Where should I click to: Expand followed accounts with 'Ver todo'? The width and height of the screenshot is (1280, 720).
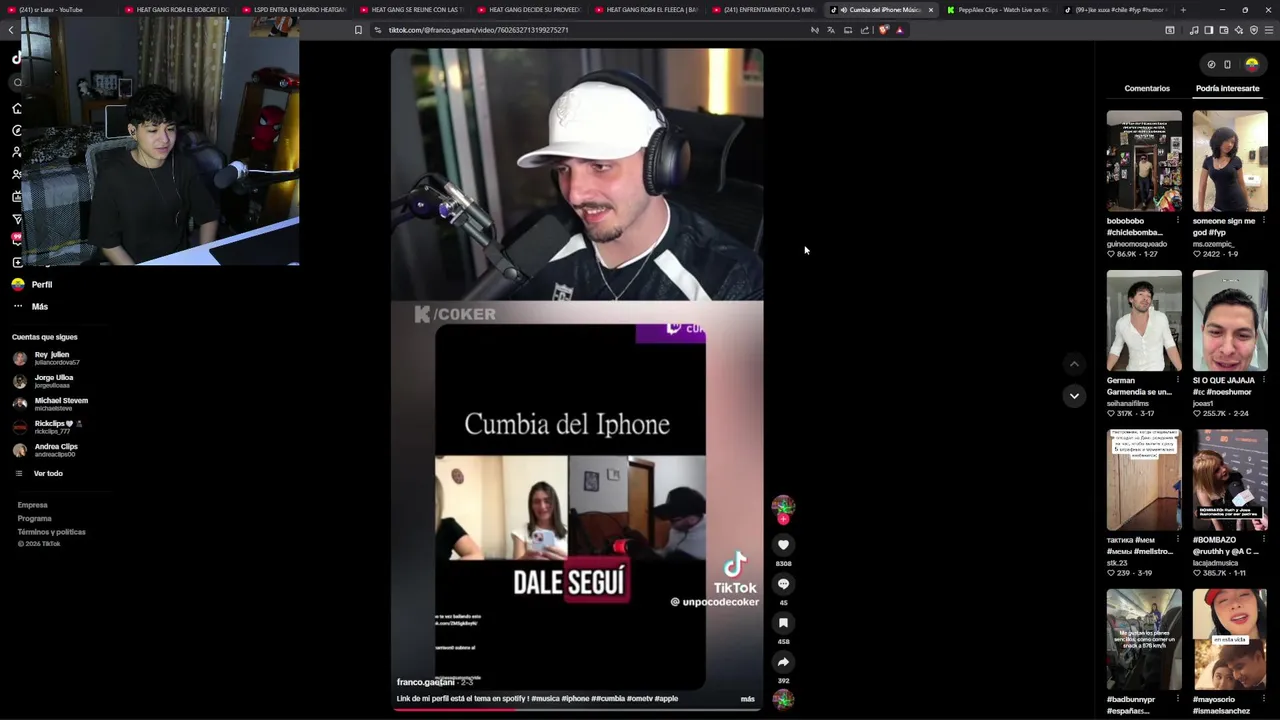click(x=39, y=474)
